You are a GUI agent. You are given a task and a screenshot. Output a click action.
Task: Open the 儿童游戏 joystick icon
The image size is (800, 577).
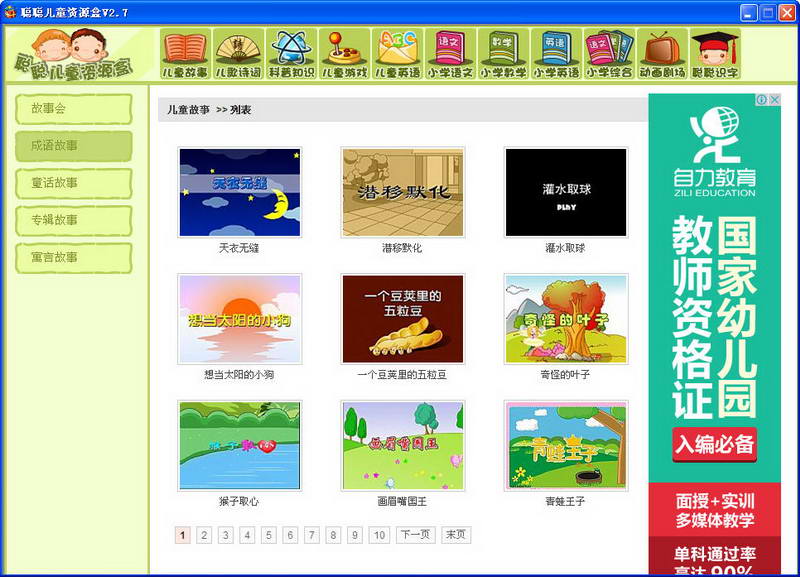click(344, 54)
